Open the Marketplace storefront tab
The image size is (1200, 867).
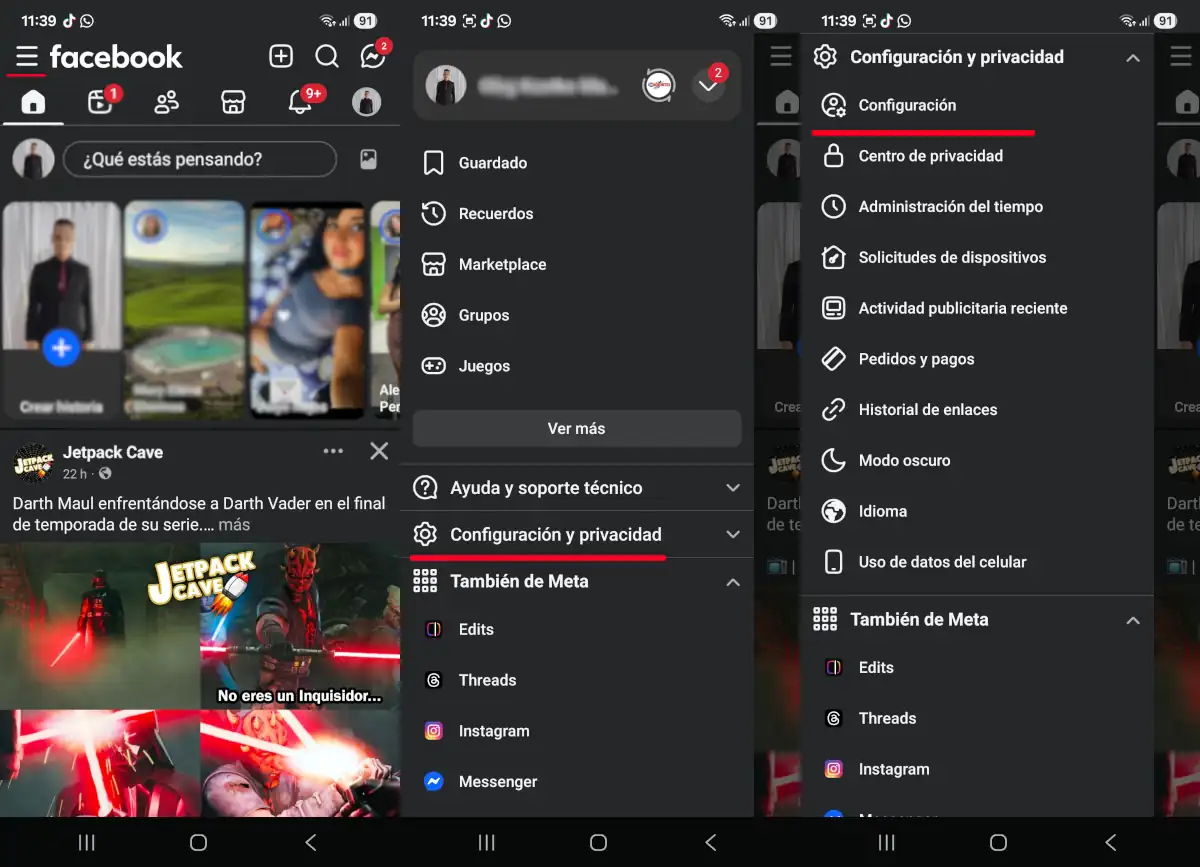click(x=233, y=101)
